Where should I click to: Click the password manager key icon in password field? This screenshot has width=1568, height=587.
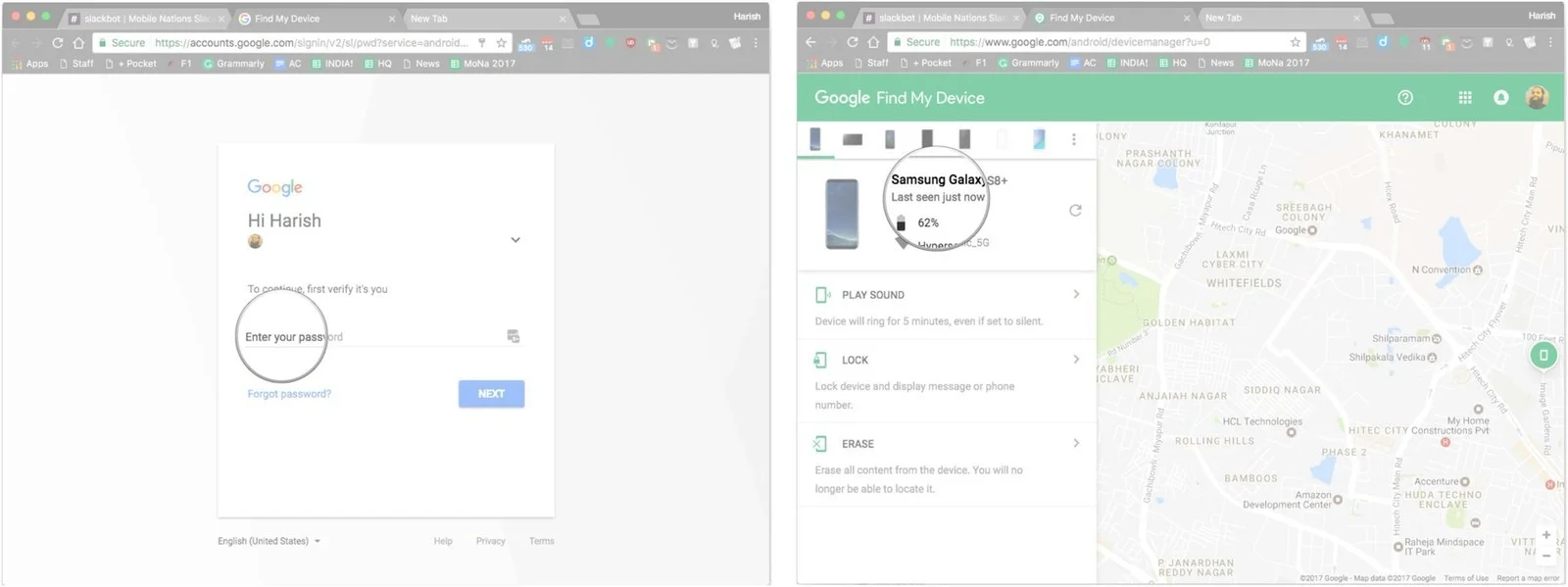(513, 336)
